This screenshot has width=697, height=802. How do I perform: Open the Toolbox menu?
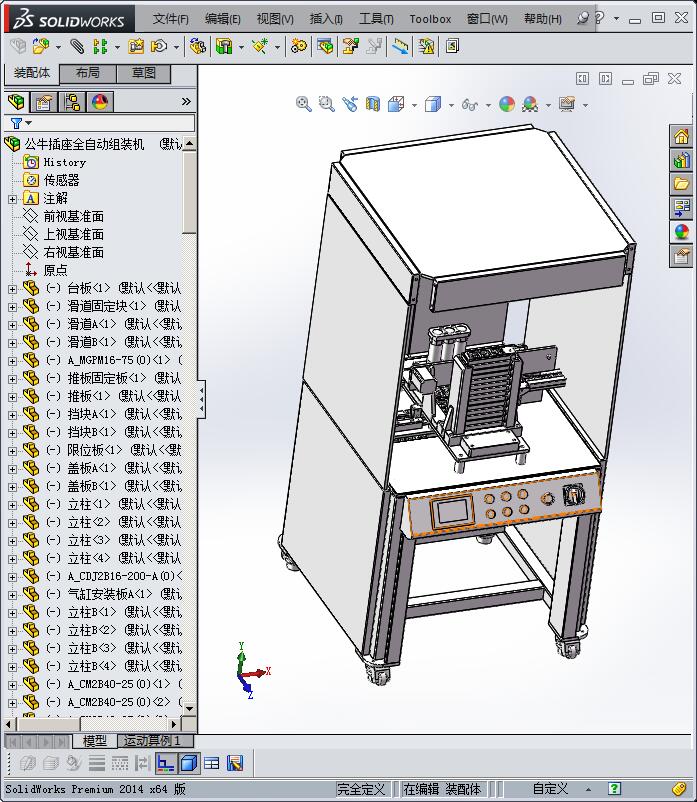[x=430, y=19]
